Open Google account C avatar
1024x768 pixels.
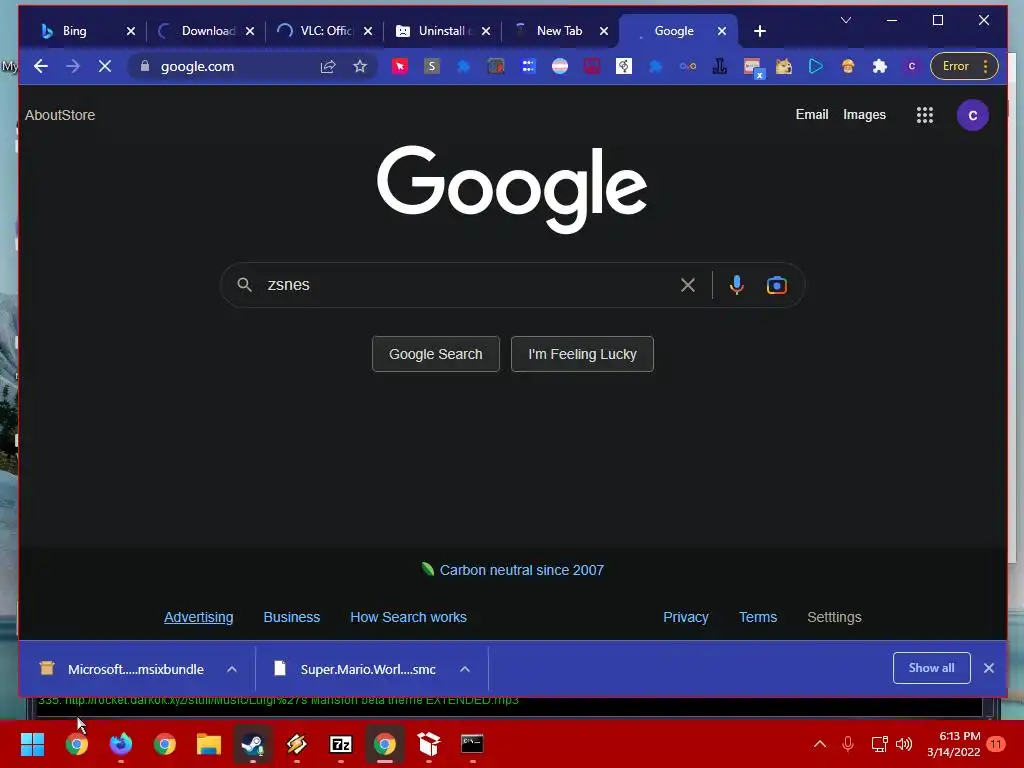[972, 116]
